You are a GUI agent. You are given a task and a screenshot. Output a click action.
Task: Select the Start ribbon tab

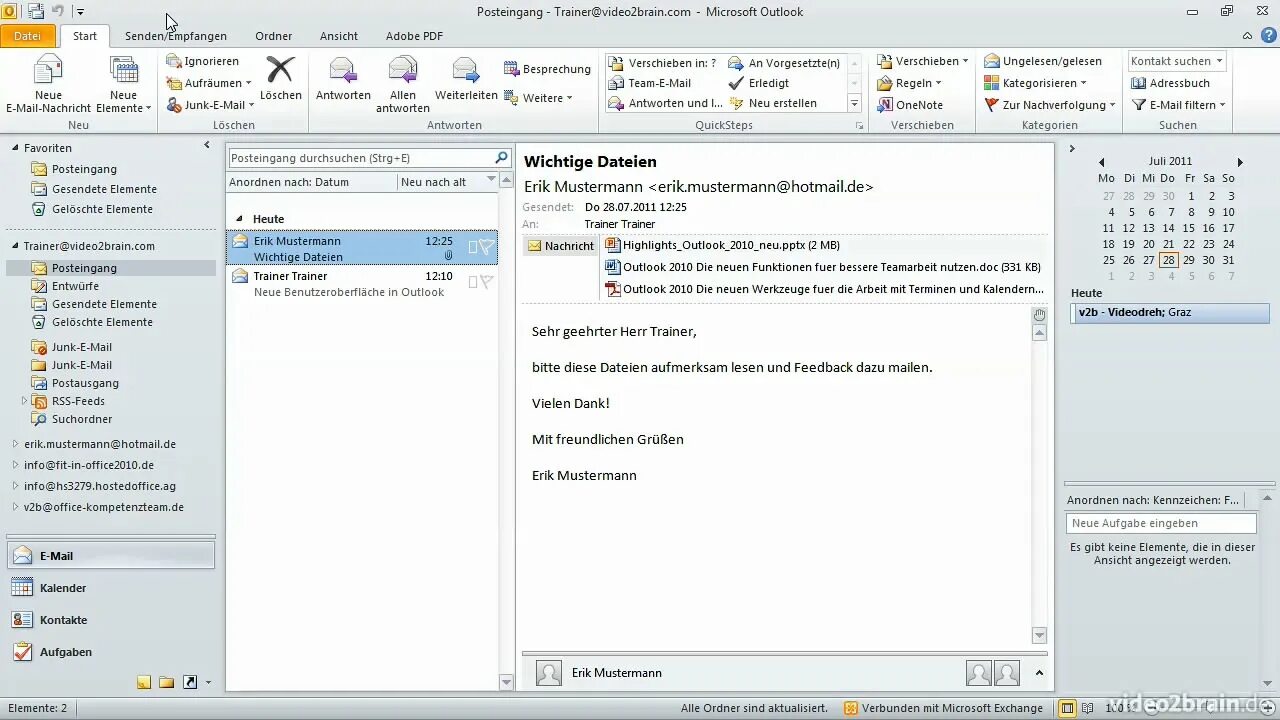point(85,36)
